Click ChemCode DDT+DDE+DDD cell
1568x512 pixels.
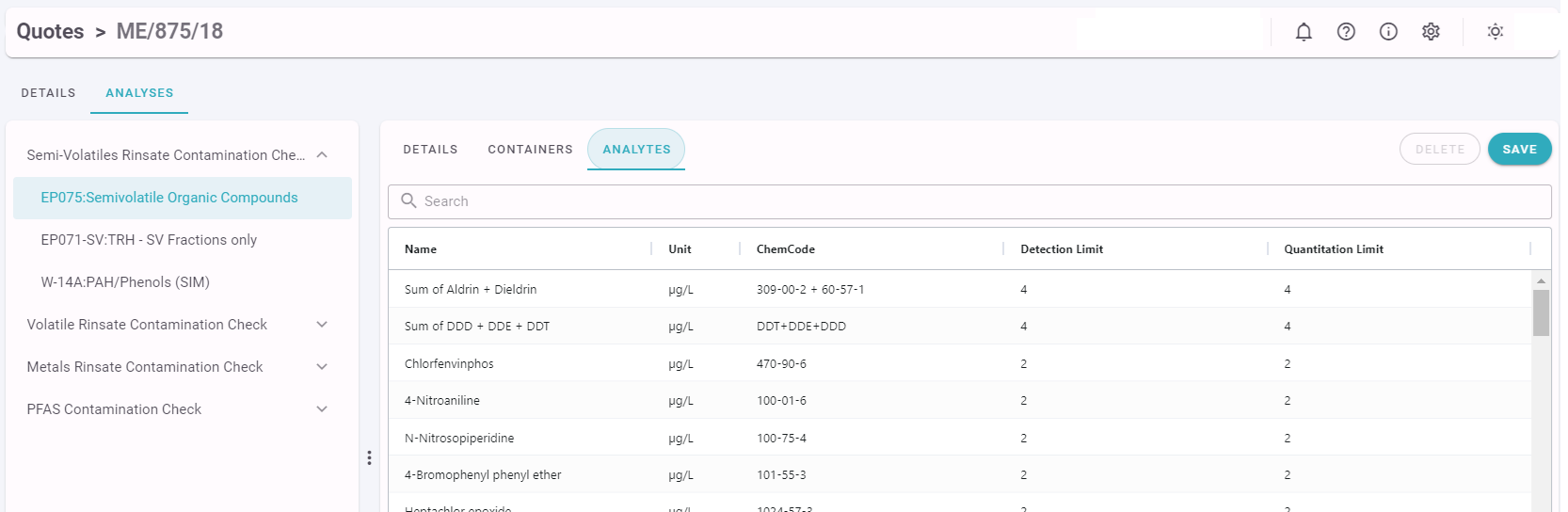pyautogui.click(x=801, y=327)
